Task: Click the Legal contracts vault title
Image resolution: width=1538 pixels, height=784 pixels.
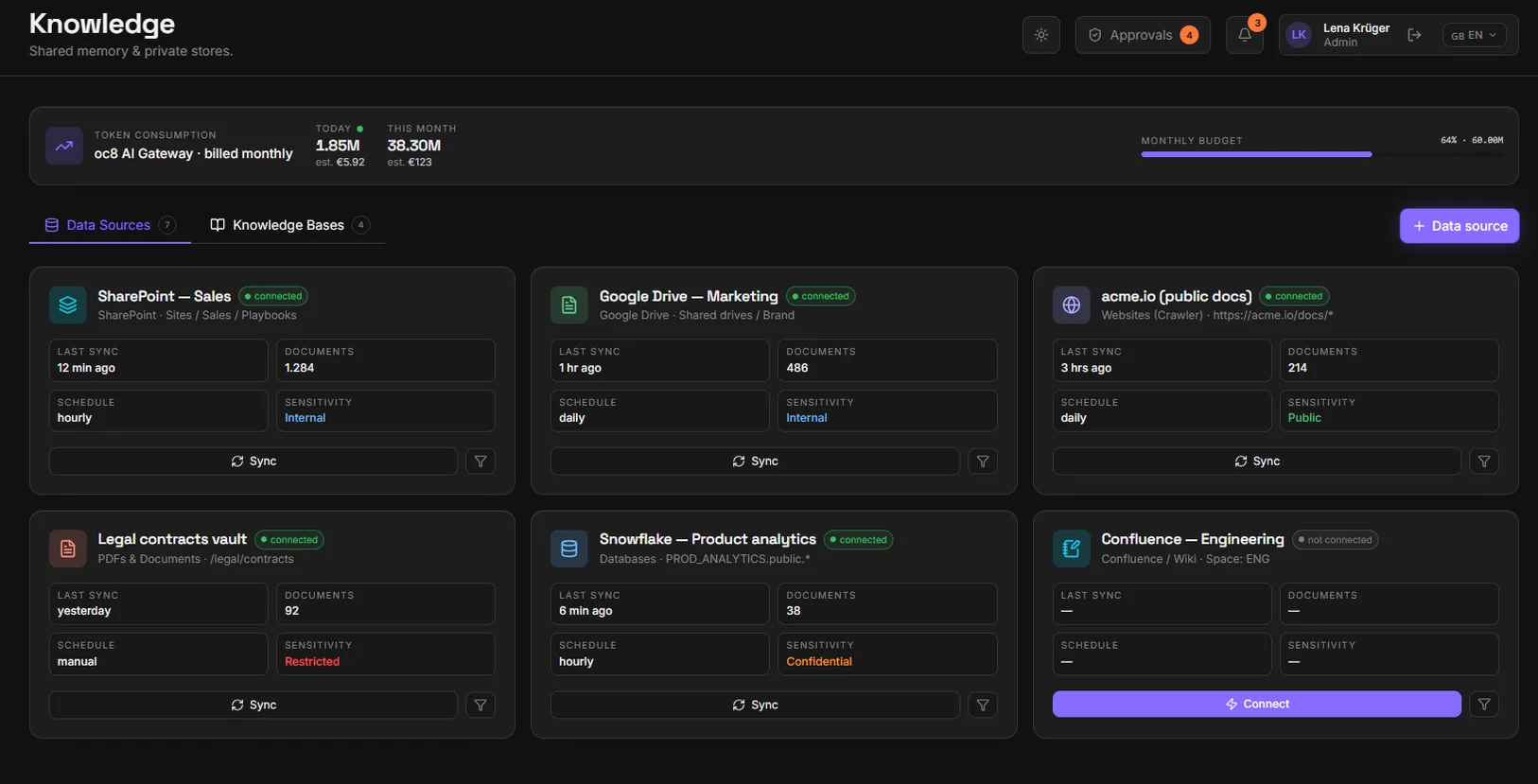Action: (x=172, y=539)
